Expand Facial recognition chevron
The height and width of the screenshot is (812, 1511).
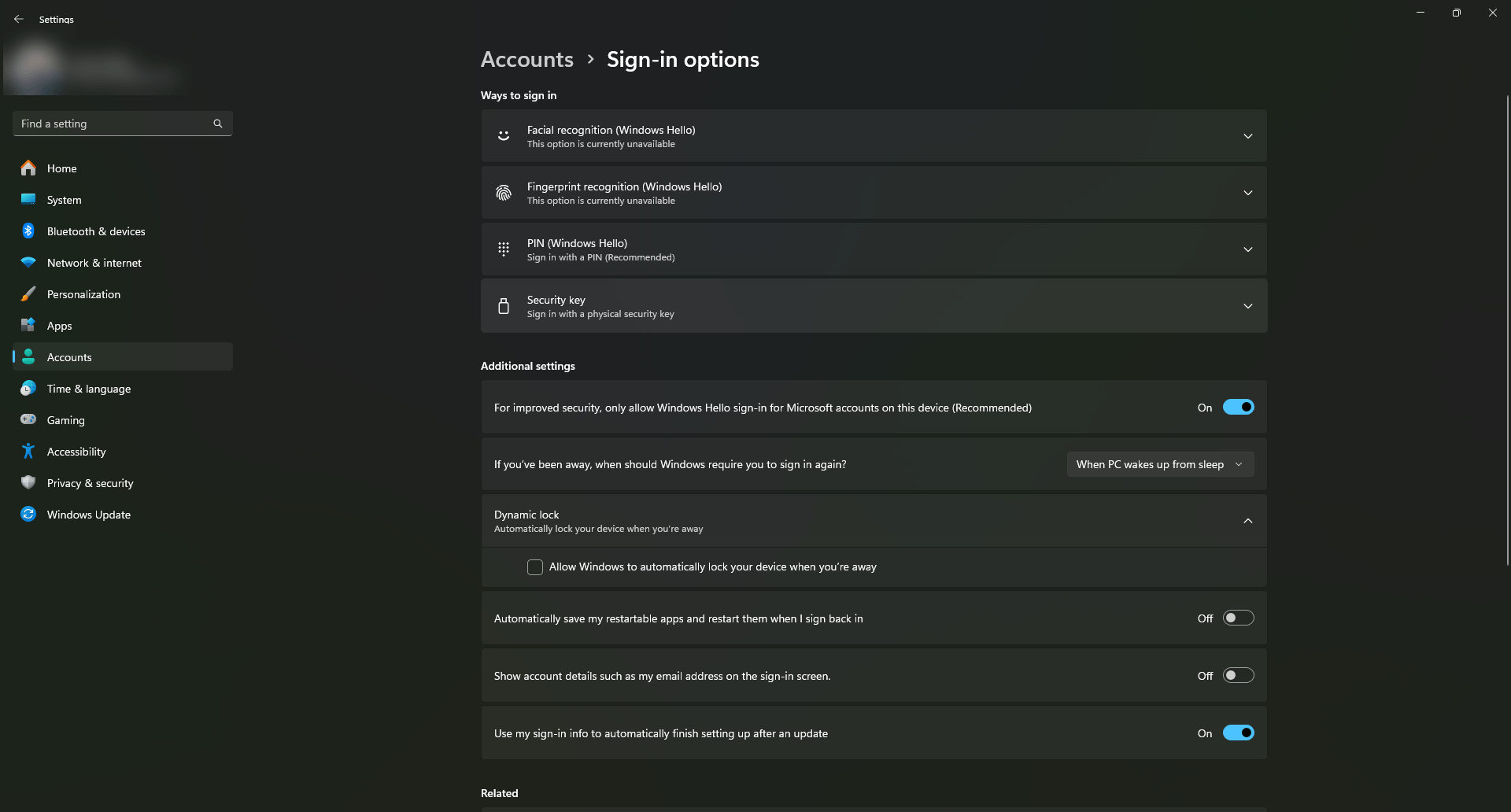(1248, 136)
